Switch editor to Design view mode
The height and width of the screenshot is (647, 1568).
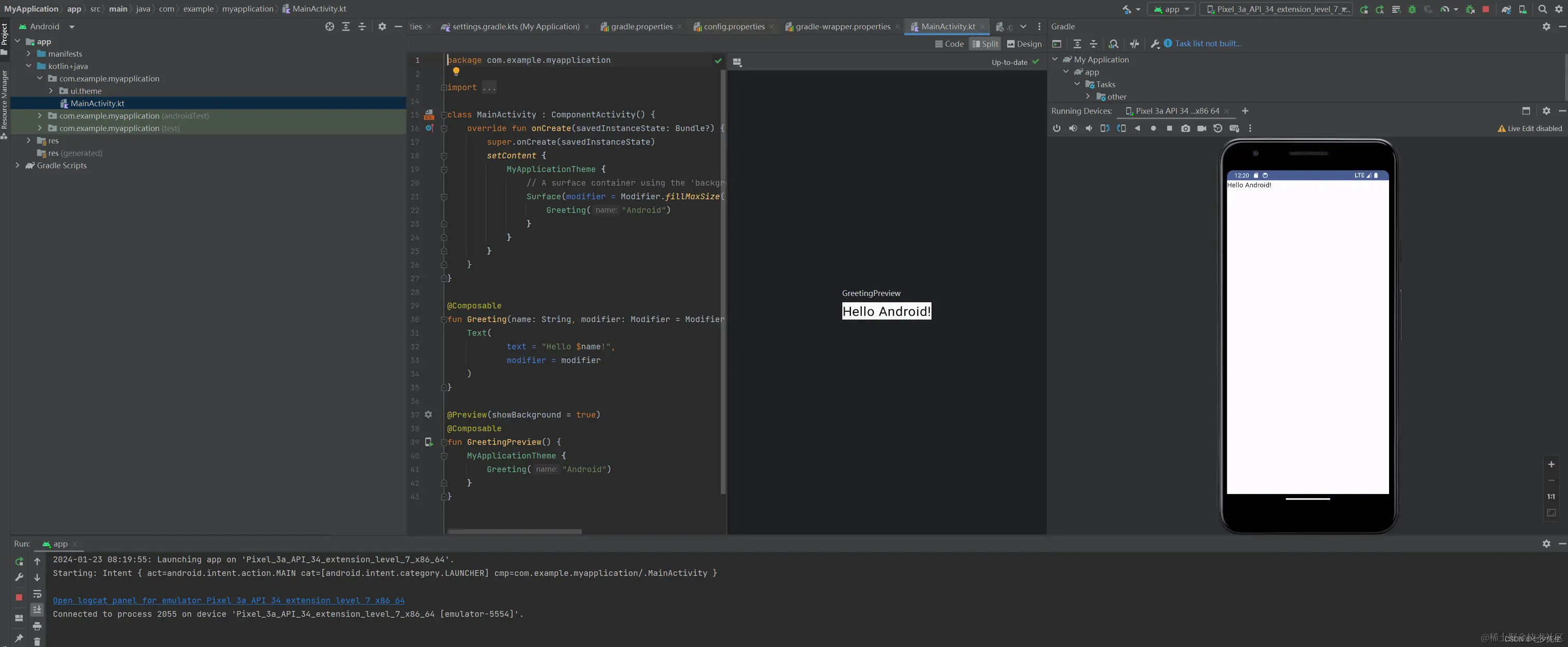click(x=1025, y=44)
